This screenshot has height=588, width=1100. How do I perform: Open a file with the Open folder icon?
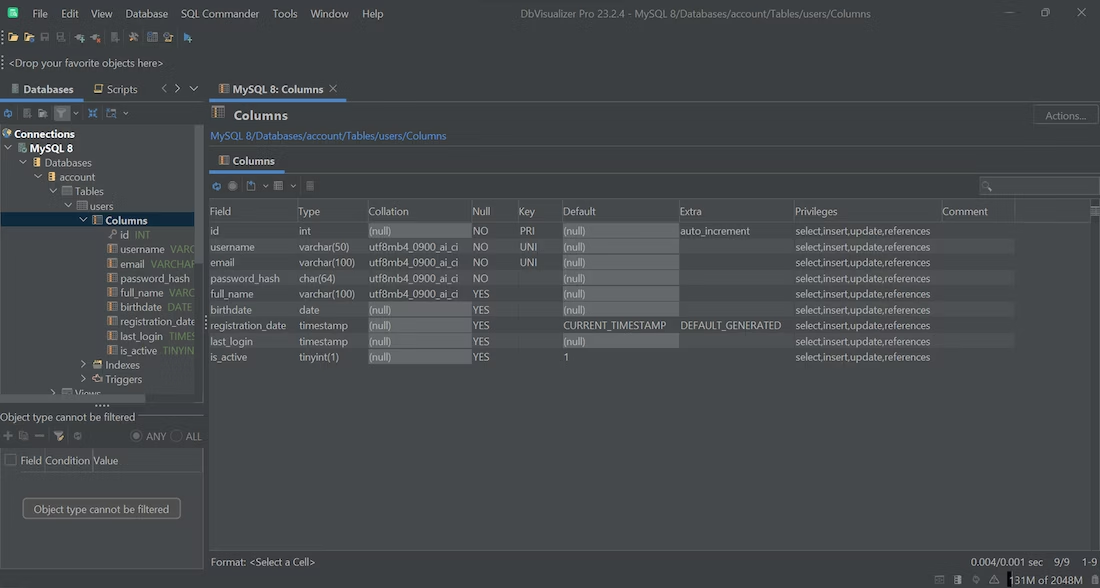pos(11,37)
